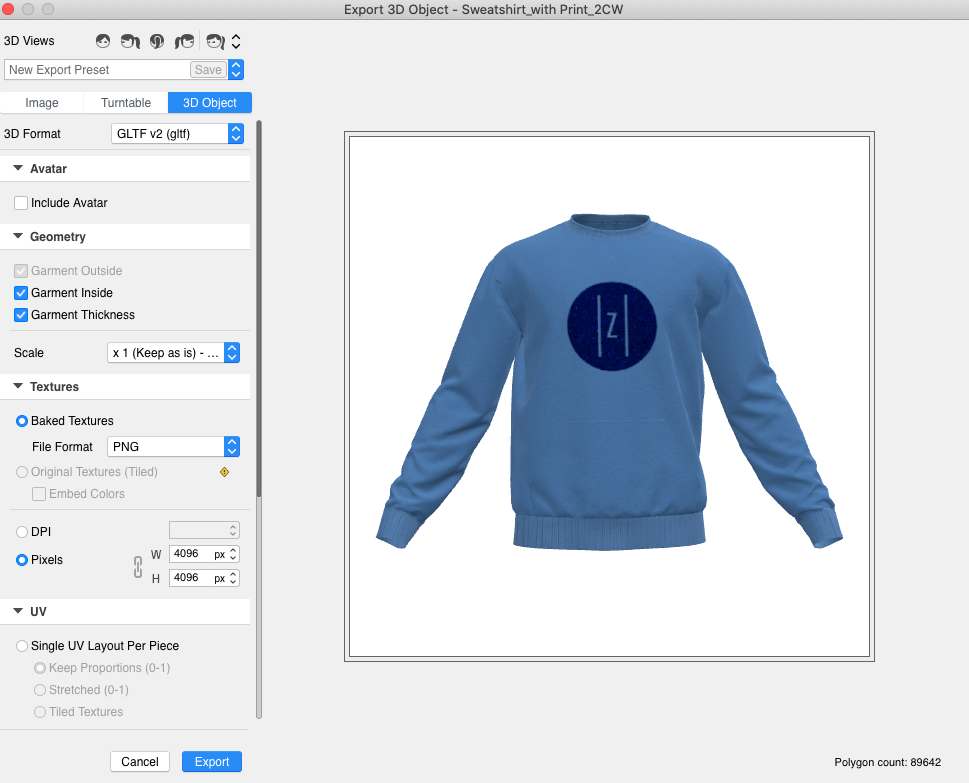Uncheck Garment Thickness

point(21,315)
